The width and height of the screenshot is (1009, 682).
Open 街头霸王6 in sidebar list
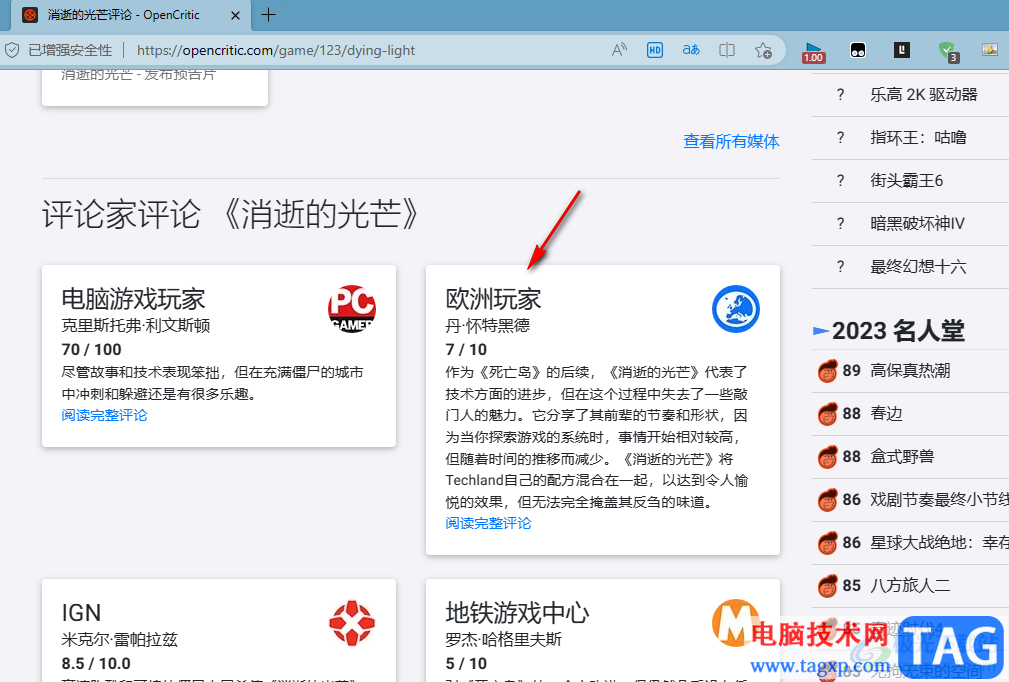907,181
